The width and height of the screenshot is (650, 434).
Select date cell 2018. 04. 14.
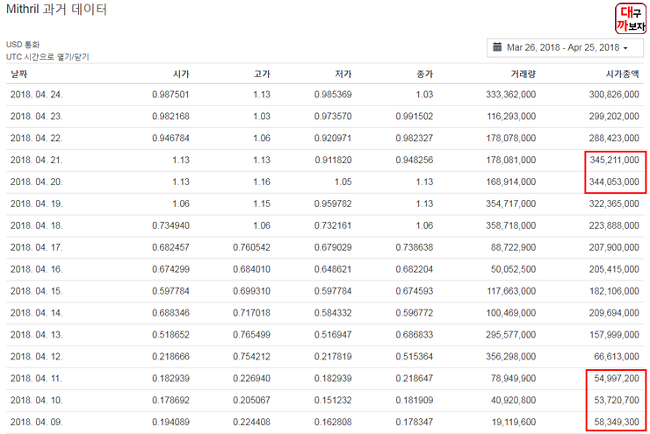[36, 313]
